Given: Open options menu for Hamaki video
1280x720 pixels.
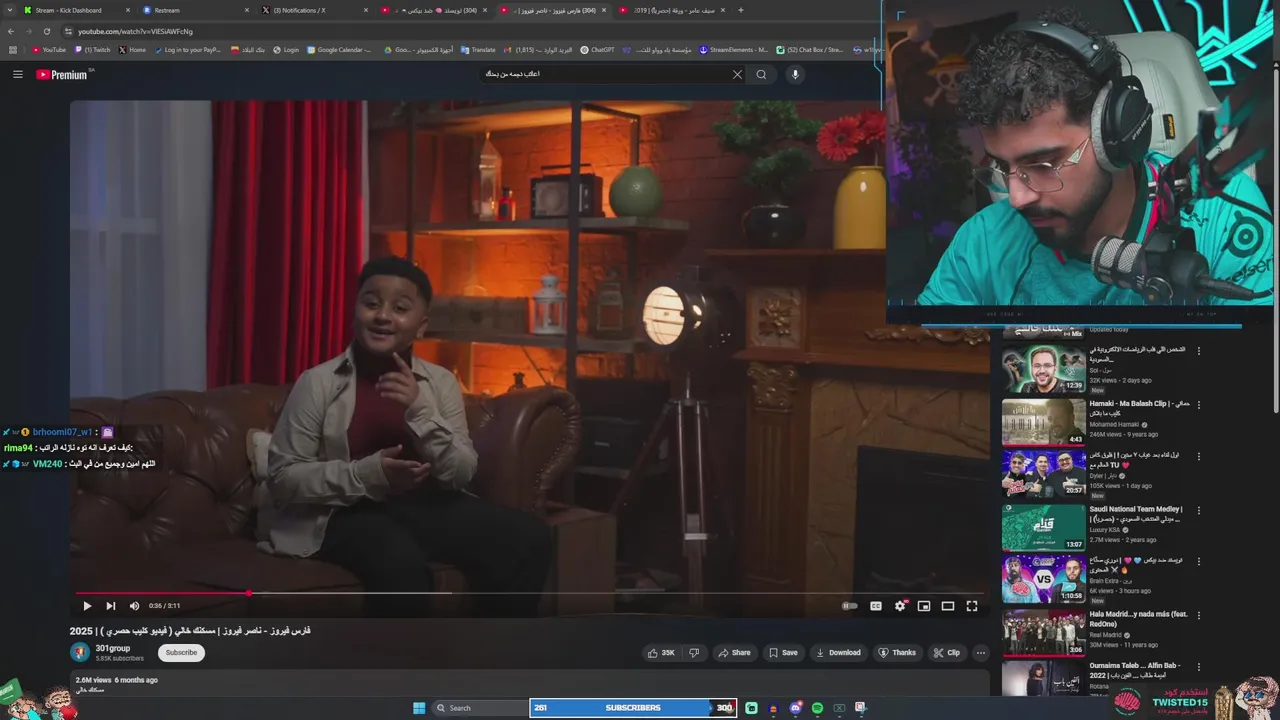Looking at the screenshot, I should [x=1198, y=405].
